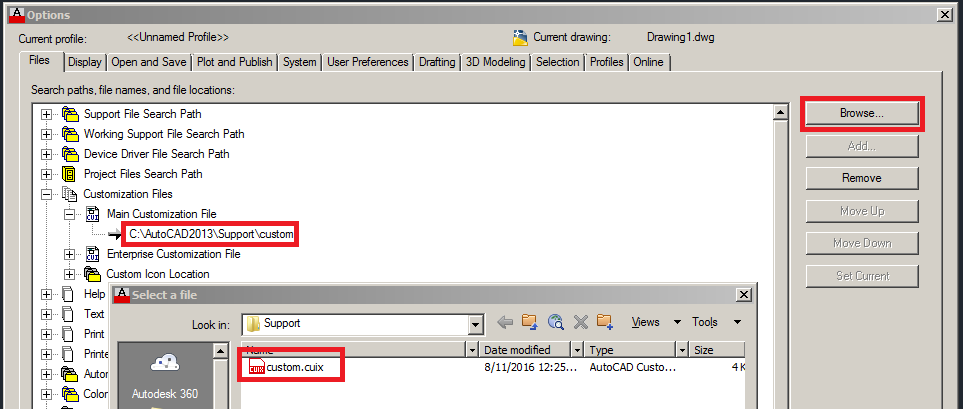963x409 pixels.
Task: Switch to the Display tab
Action: [x=85, y=62]
